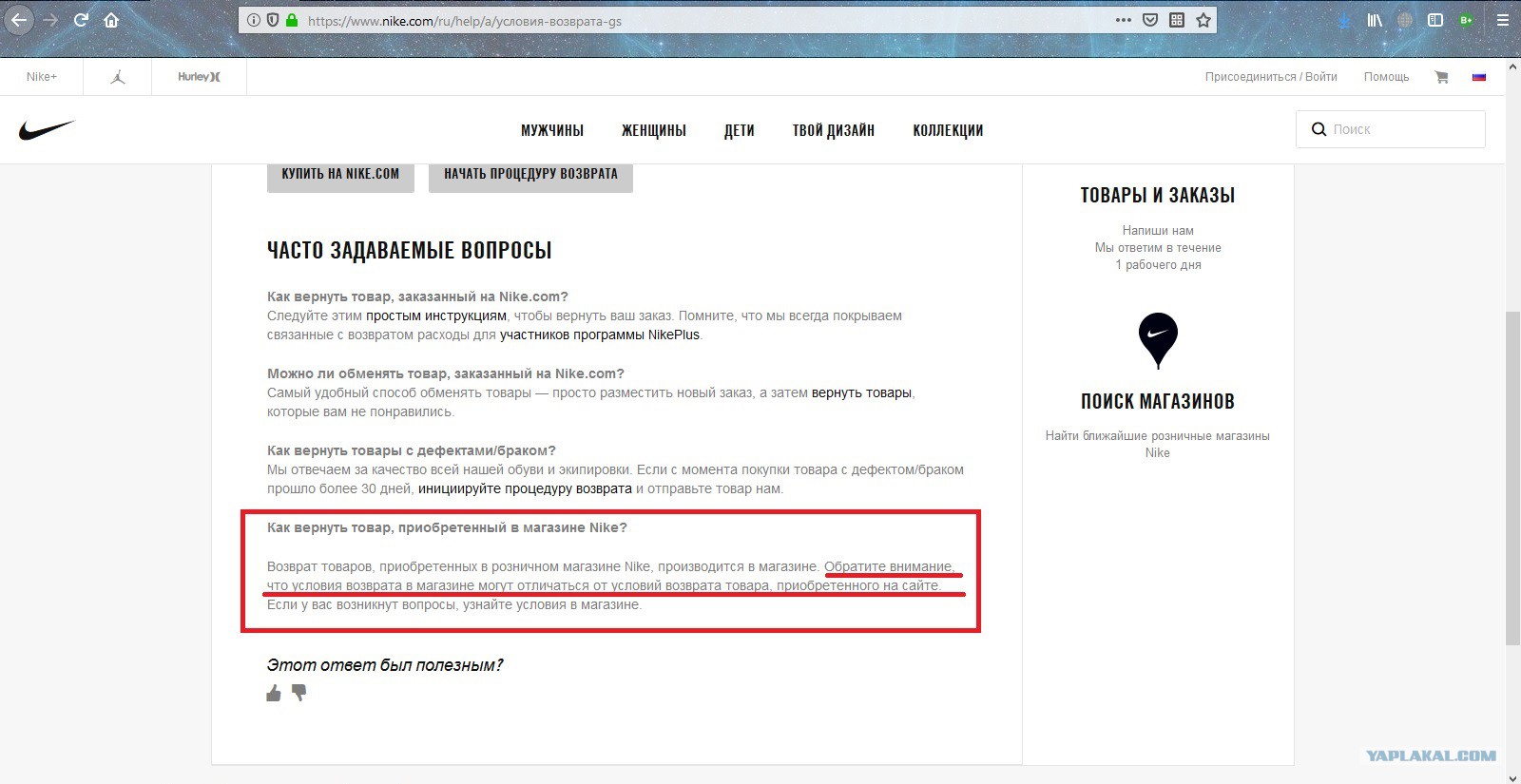1521x784 pixels.
Task: Open the Jordan brand logo link
Action: point(118,77)
